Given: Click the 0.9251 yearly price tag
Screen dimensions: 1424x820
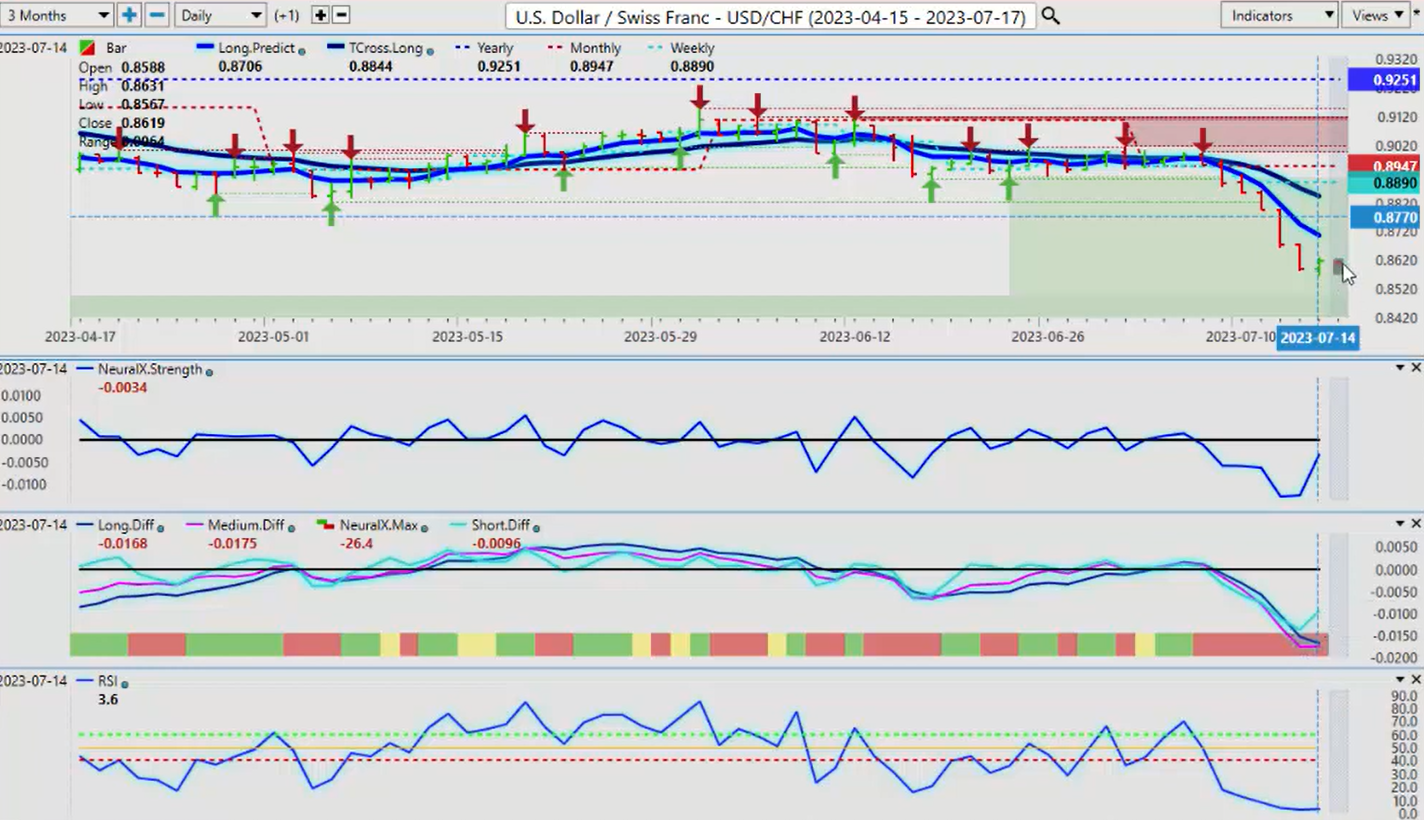Looking at the screenshot, I should tap(1383, 80).
